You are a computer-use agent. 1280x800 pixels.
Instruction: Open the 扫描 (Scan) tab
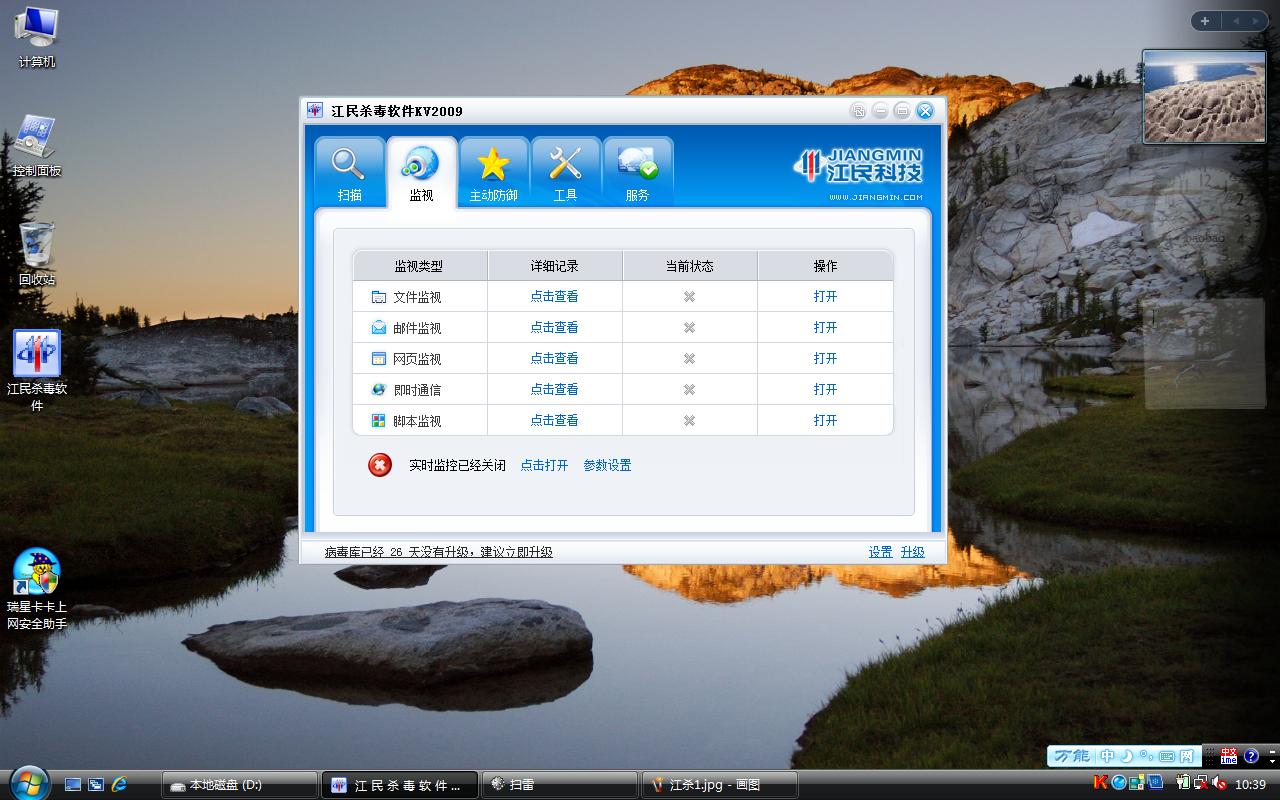(x=350, y=172)
